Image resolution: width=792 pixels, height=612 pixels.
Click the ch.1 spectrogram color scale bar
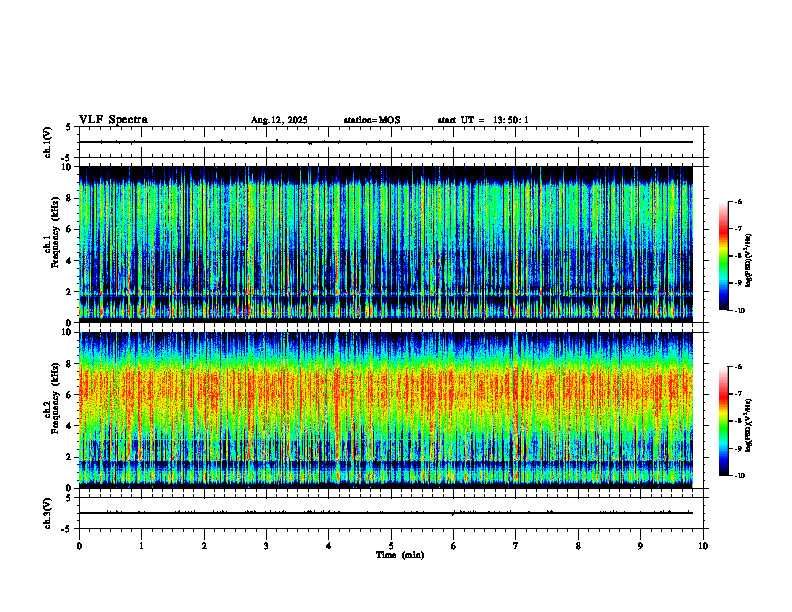coord(724,256)
